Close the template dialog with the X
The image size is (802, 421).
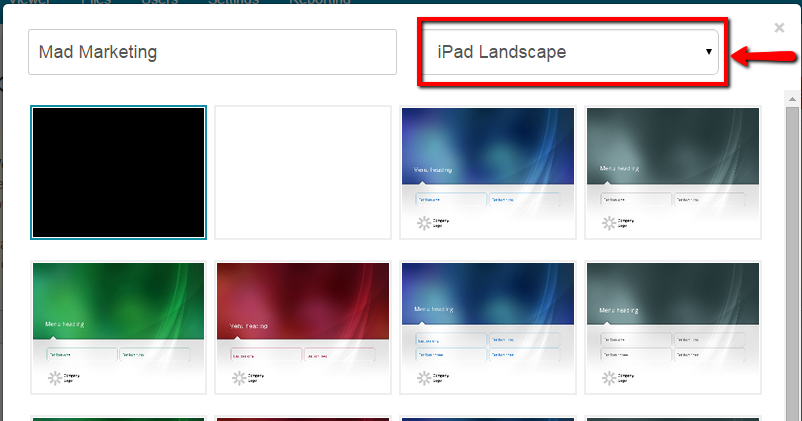[780, 28]
